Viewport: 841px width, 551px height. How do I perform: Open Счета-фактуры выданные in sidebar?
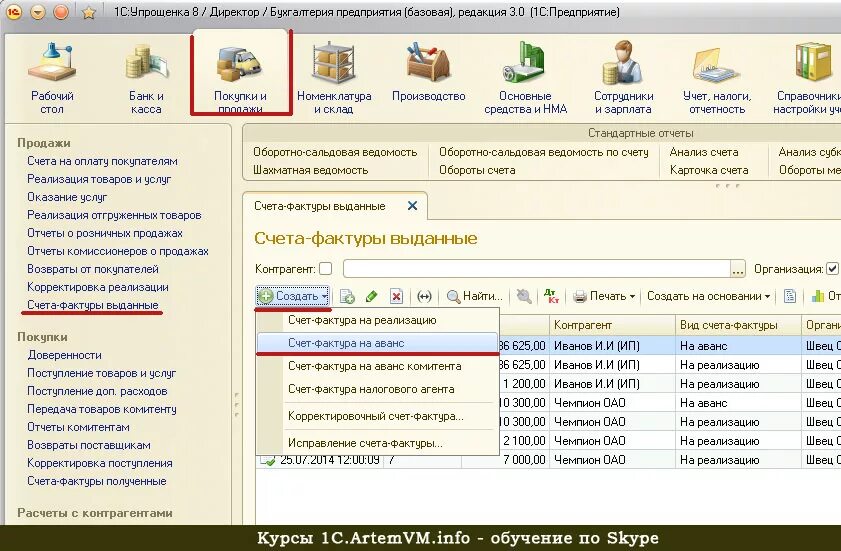tap(93, 305)
